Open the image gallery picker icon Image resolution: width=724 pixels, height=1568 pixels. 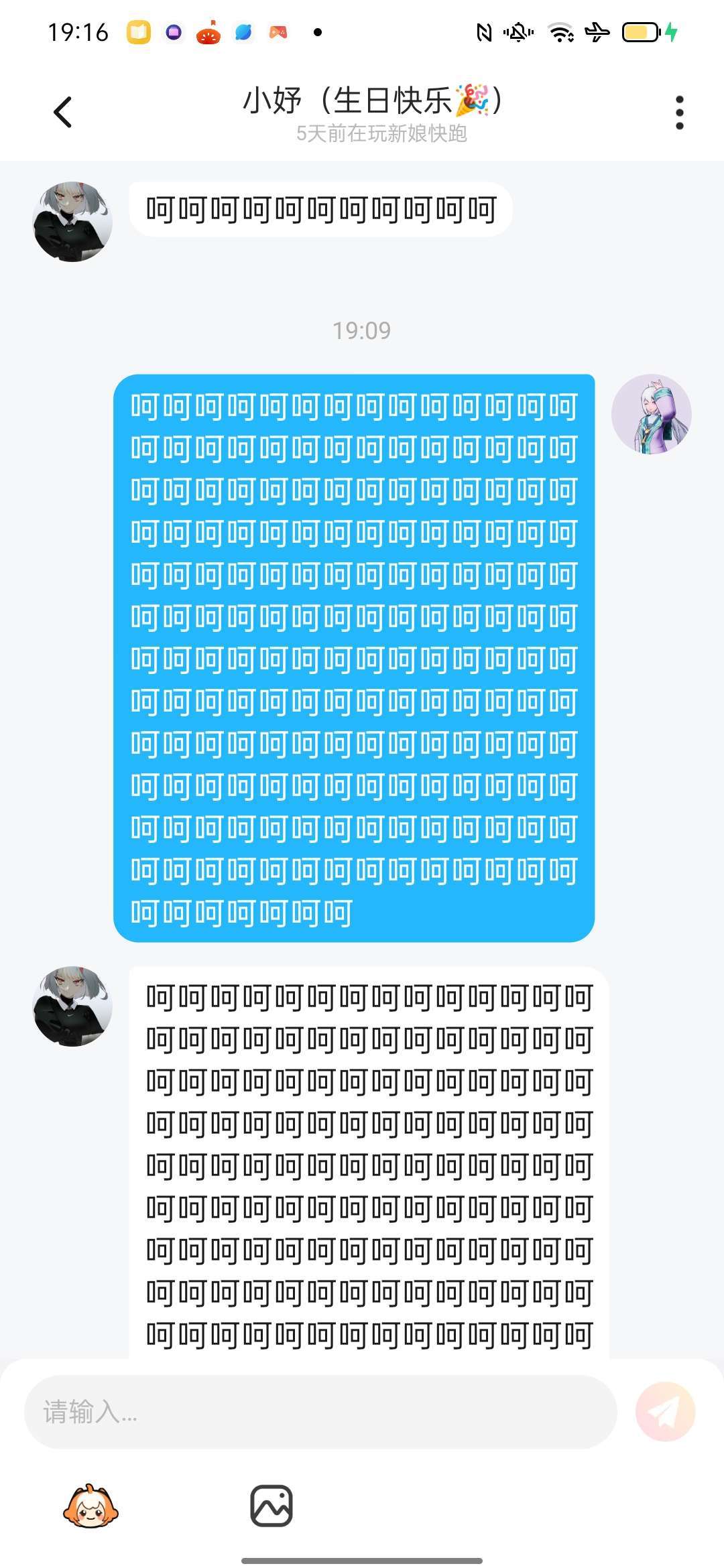click(271, 1506)
